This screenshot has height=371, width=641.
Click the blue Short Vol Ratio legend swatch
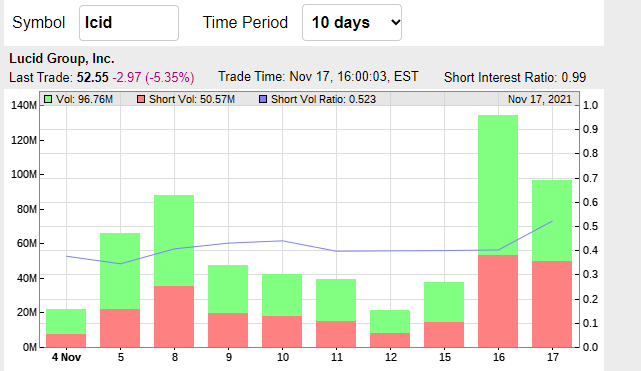(x=263, y=99)
